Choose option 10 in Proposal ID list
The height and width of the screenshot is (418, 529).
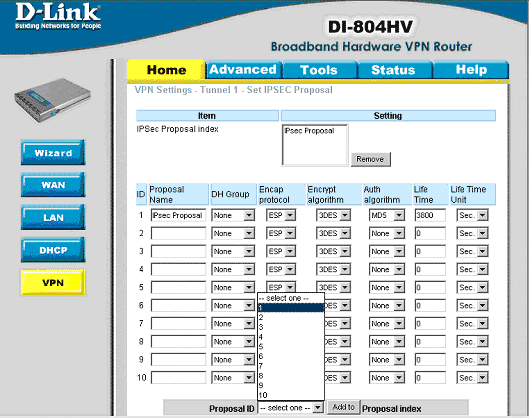[x=291, y=395]
